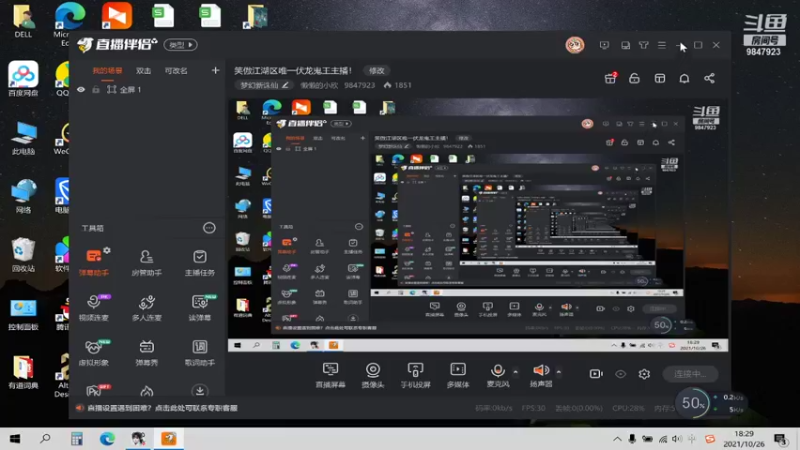The image size is (800, 450).
Task: Add a 手机投屏 phone-casting source
Action: (415, 375)
